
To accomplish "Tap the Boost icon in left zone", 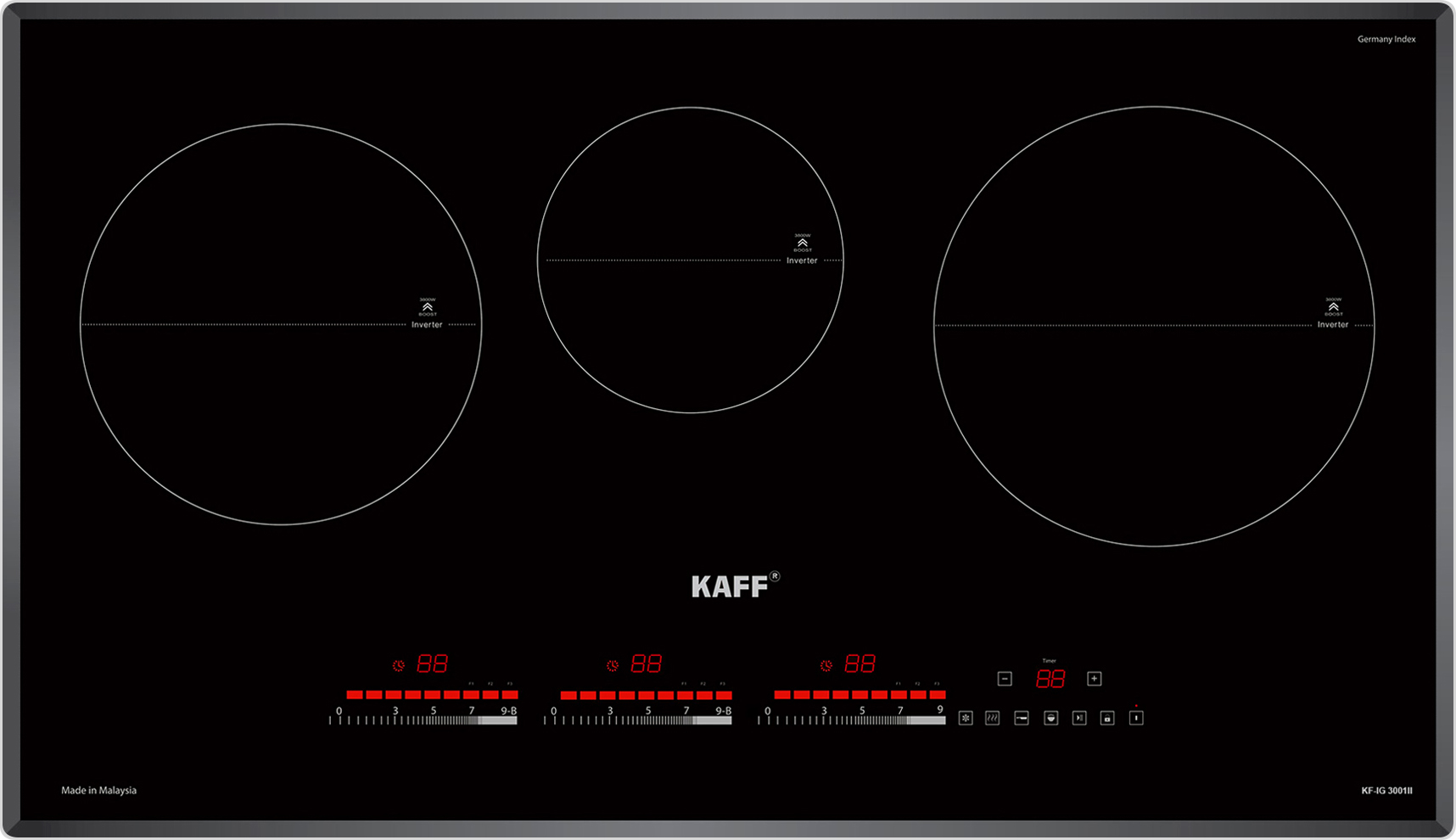I will [428, 307].
